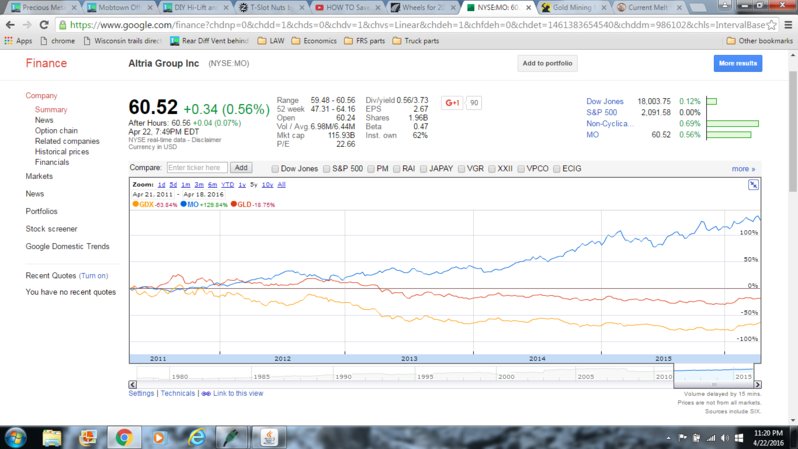Viewport: 798px width, 449px height.
Task: Click the Action Center flag icon
Action: [x=682, y=438]
